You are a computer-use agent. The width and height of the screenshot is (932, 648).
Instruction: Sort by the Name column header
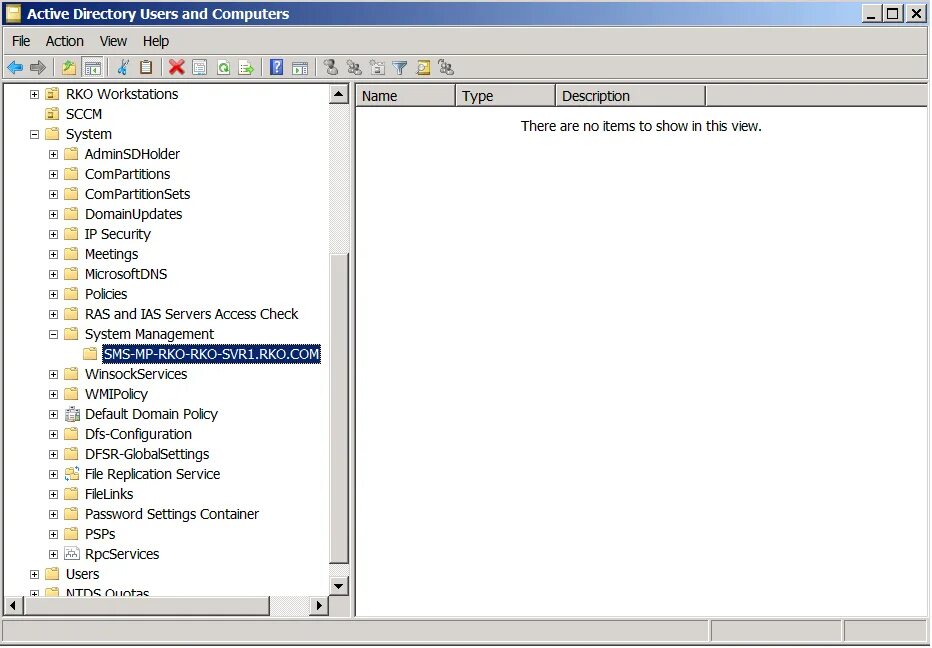[x=406, y=96]
